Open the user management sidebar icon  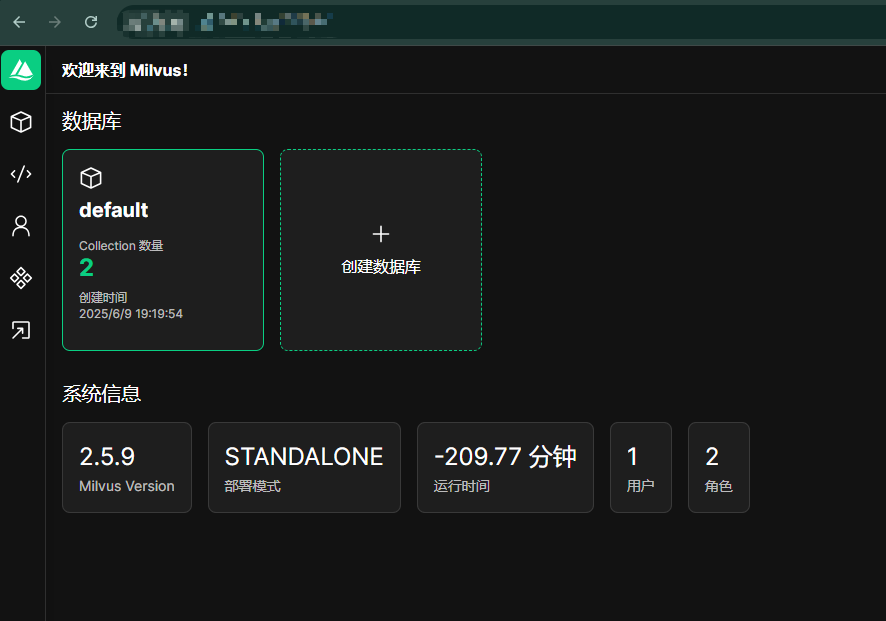pos(21,226)
